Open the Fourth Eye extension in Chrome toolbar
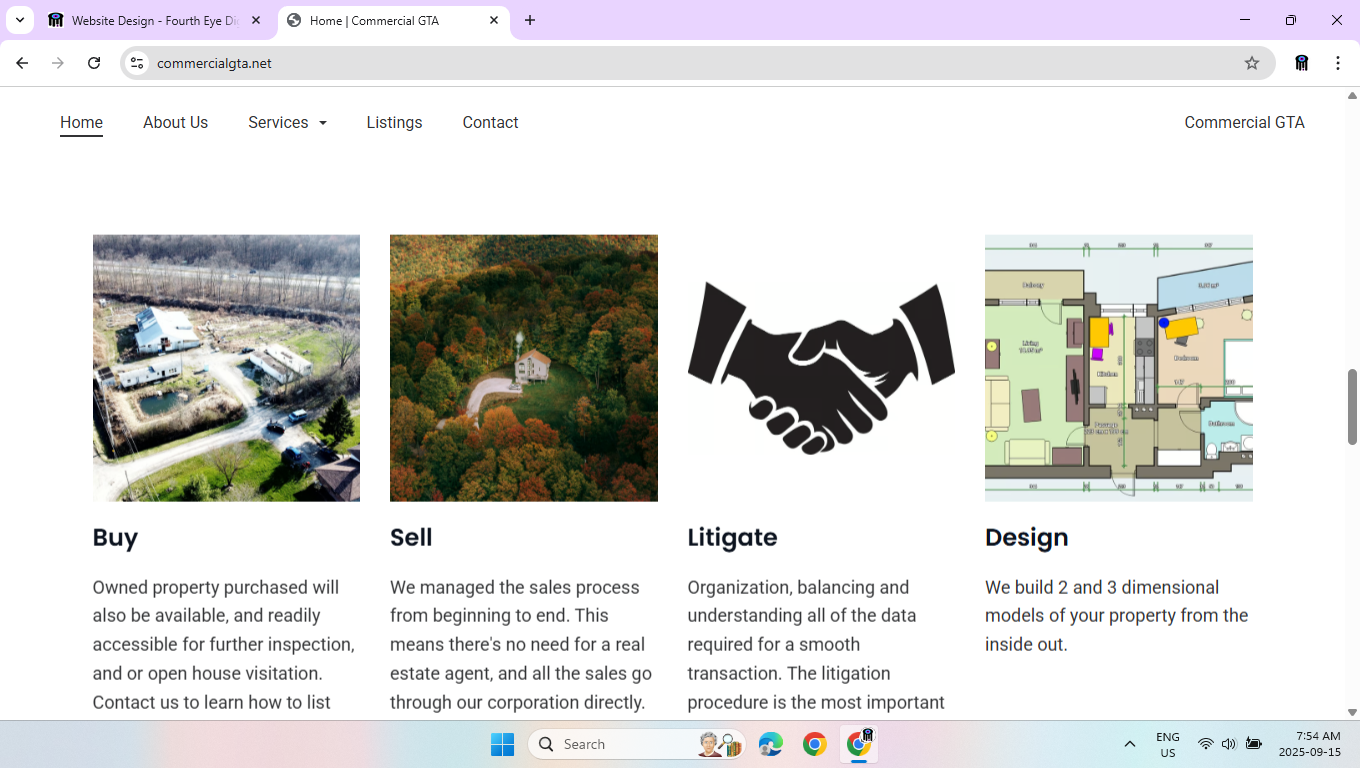This screenshot has width=1360, height=768. pos(1302,63)
